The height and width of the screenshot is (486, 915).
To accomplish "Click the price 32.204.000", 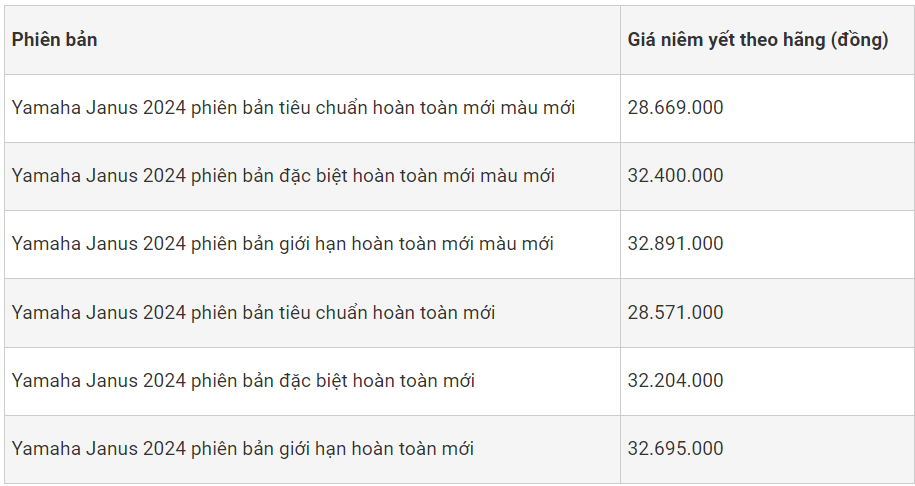I will tap(675, 381).
